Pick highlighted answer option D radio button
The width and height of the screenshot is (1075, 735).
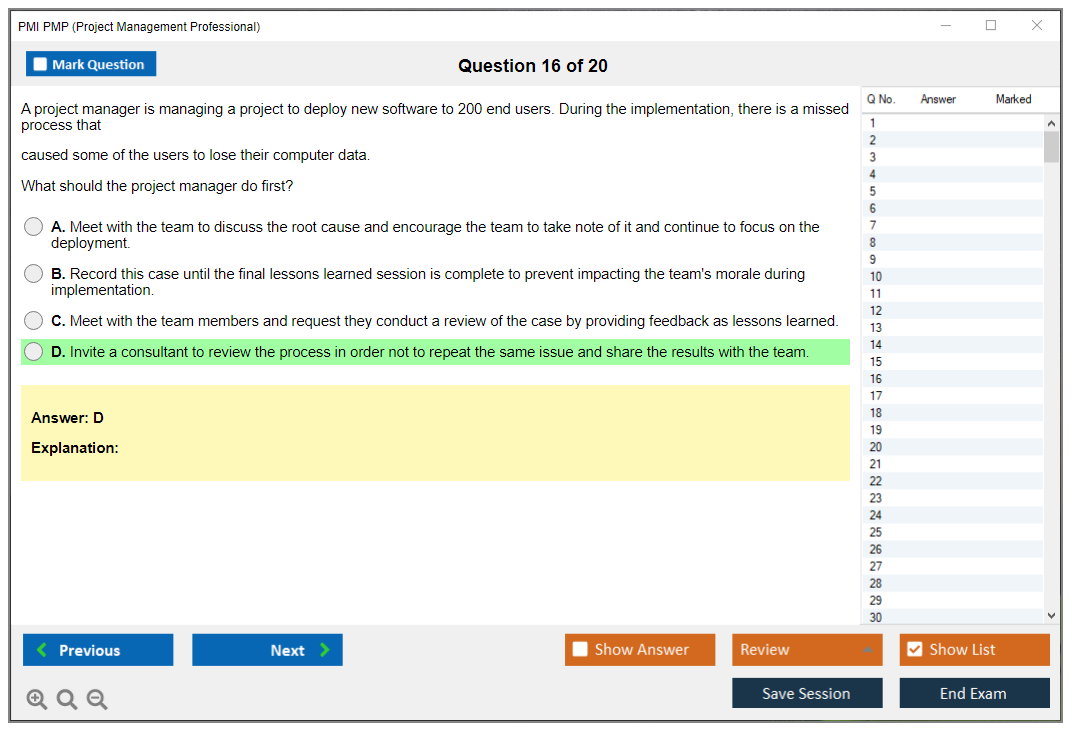point(34,352)
